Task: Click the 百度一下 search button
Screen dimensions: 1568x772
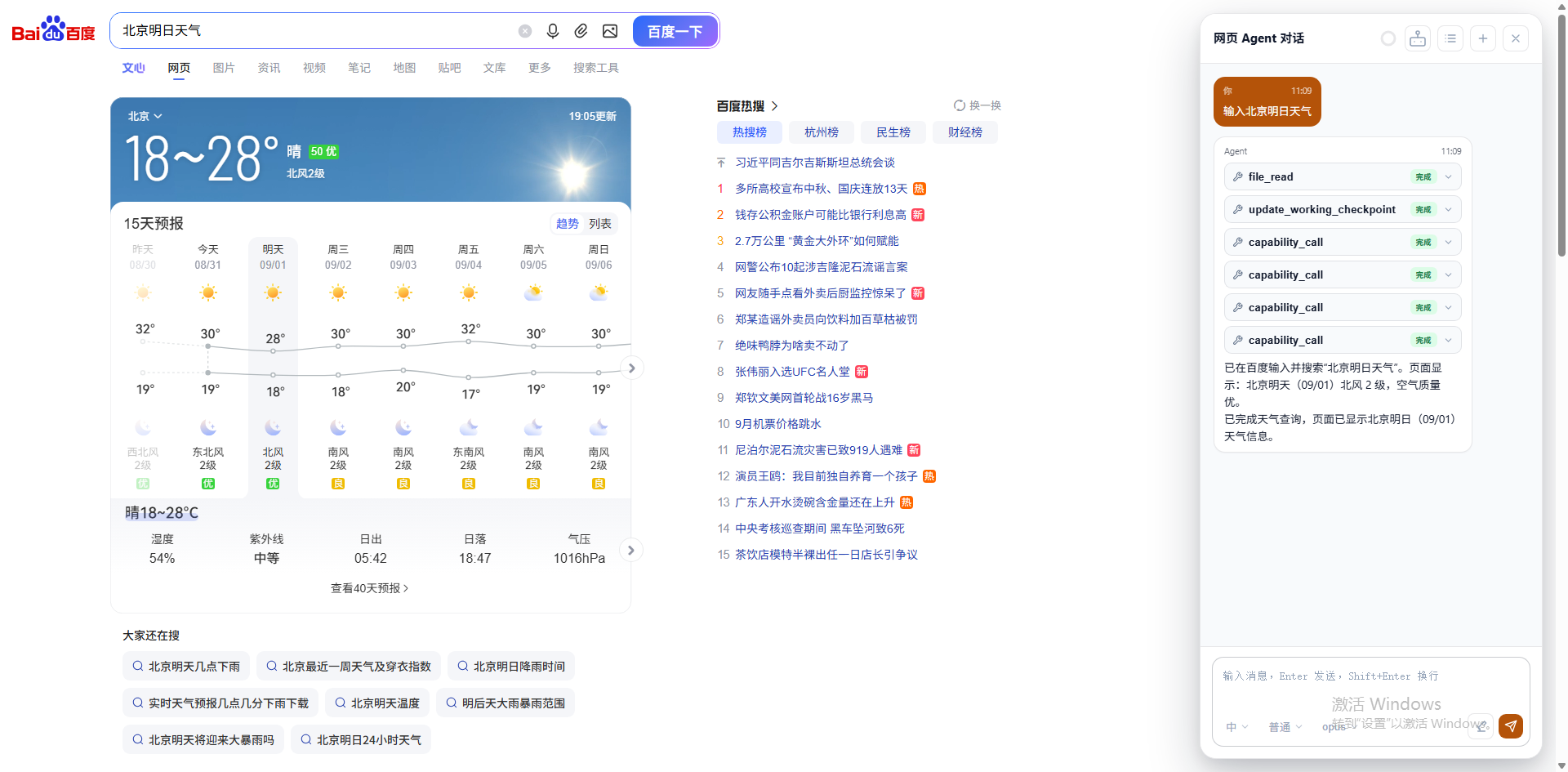Action: tap(675, 31)
